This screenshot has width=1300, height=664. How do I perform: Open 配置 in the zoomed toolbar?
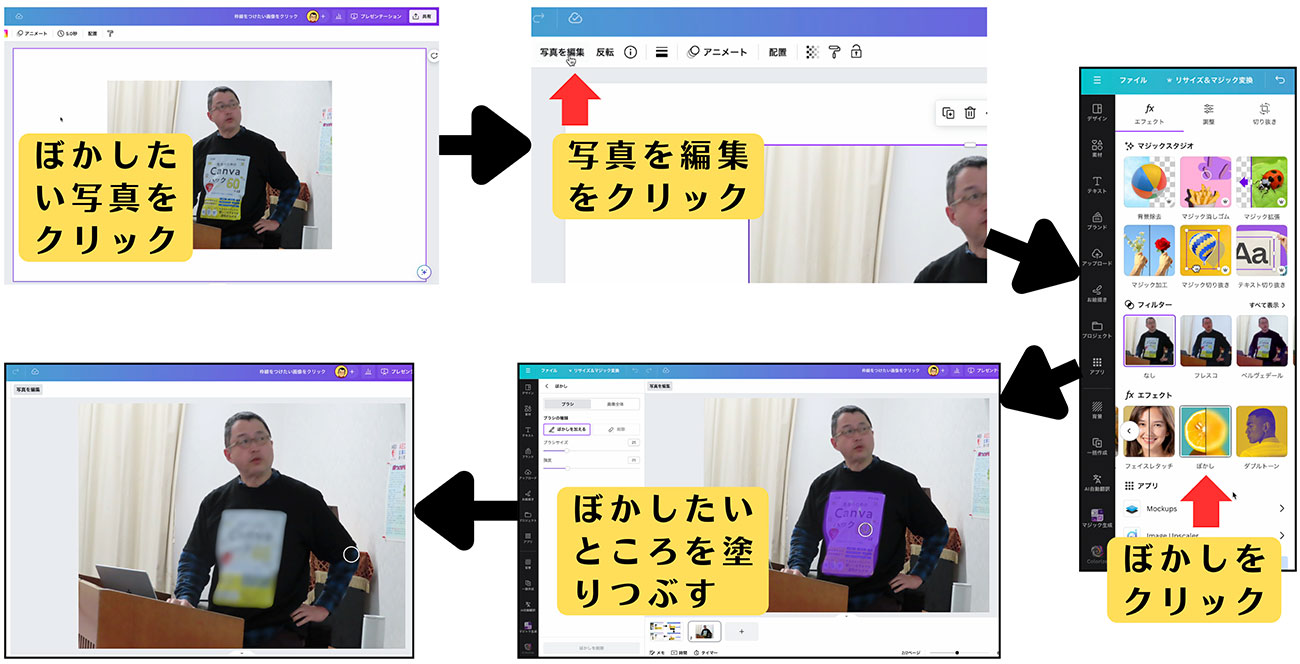[777, 52]
